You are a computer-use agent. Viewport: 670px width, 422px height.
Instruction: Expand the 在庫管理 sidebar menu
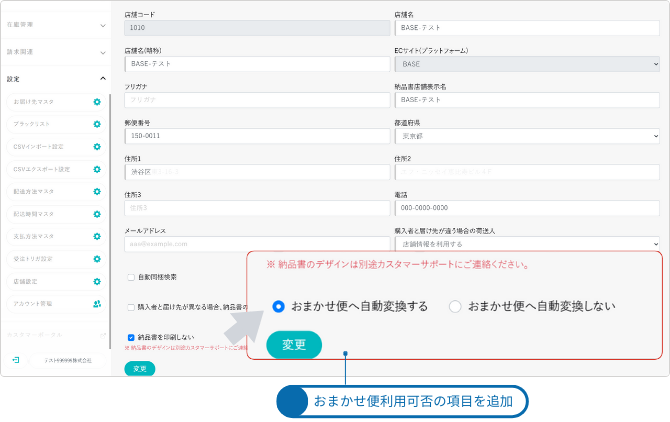click(x=102, y=25)
